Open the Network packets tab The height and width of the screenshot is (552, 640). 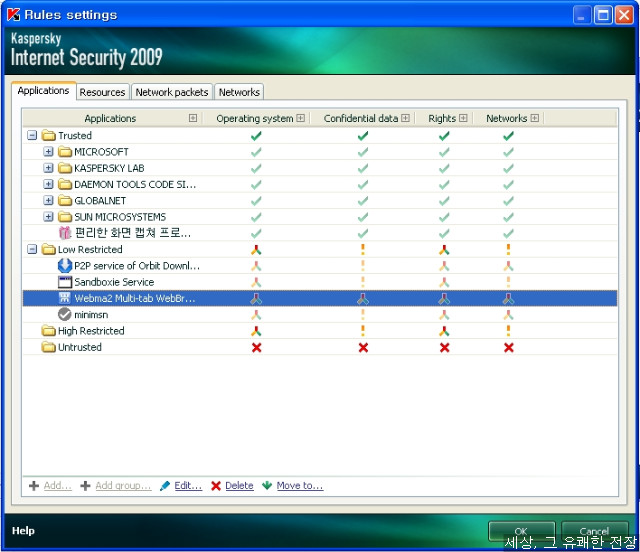(172, 92)
